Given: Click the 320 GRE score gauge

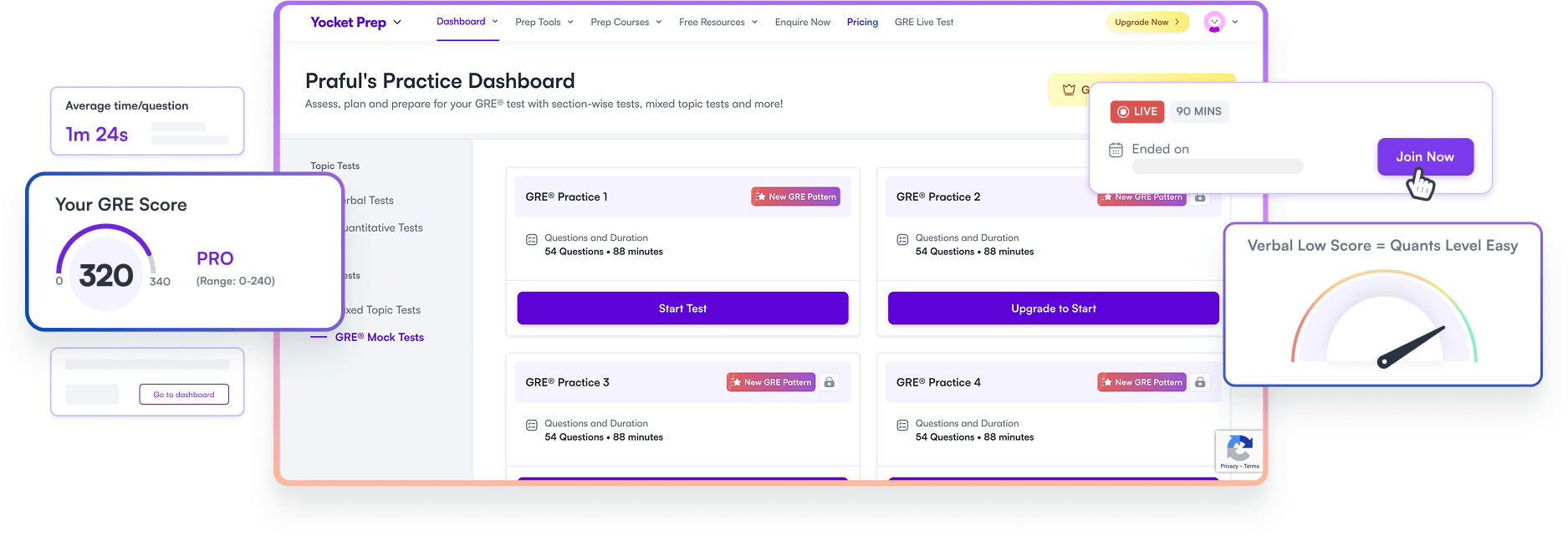Looking at the screenshot, I should tap(106, 269).
